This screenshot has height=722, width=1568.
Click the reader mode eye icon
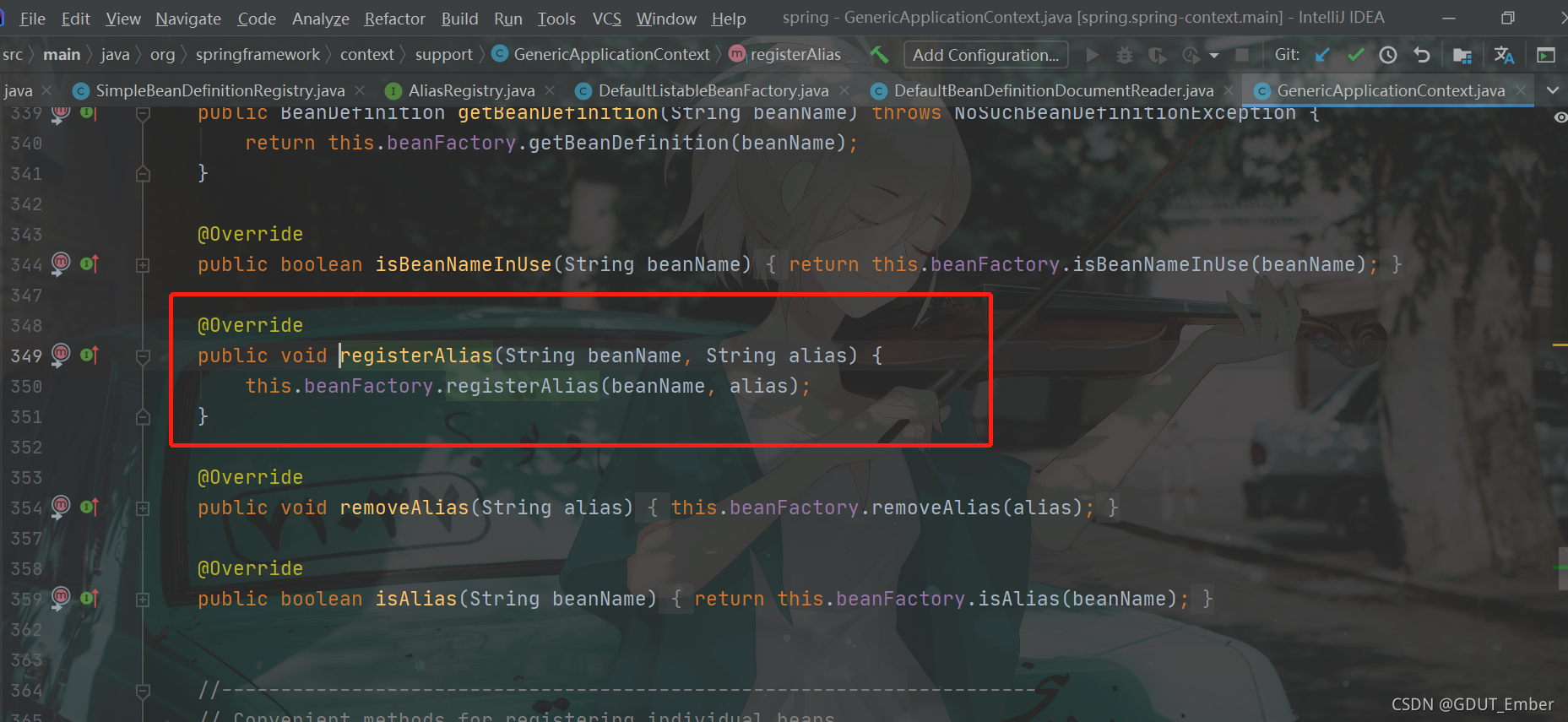pyautogui.click(x=1560, y=117)
